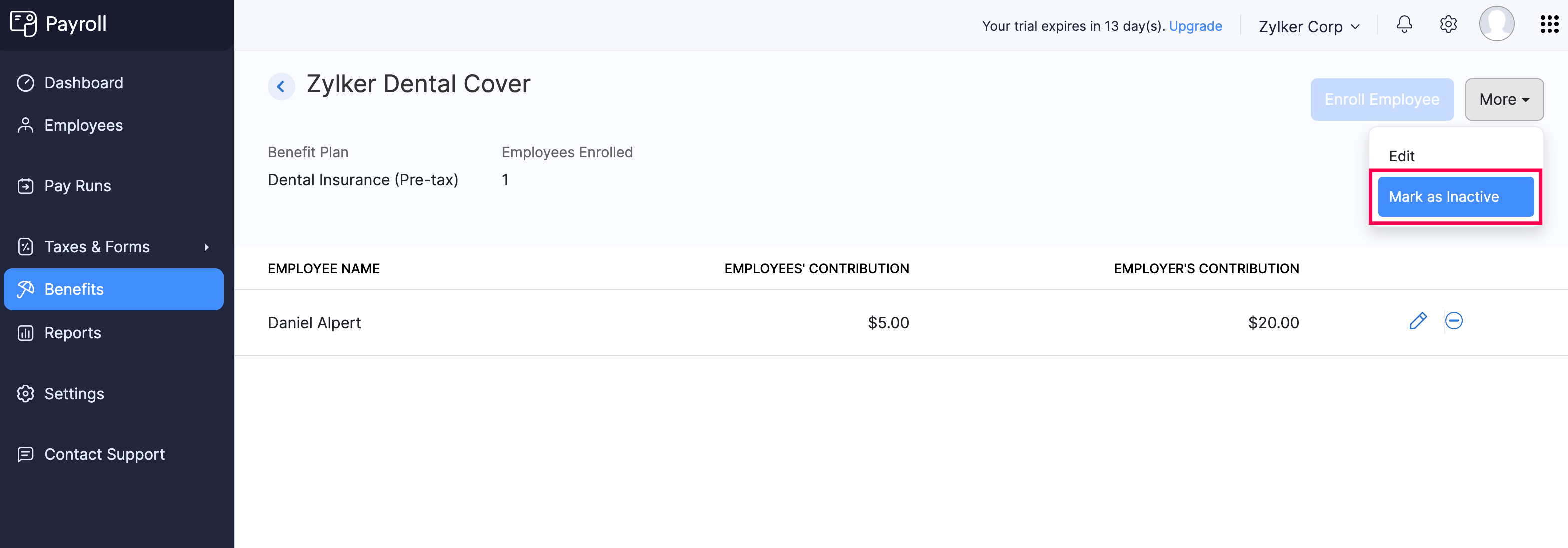Toggle the More dropdown button
1568x548 pixels.
point(1504,100)
